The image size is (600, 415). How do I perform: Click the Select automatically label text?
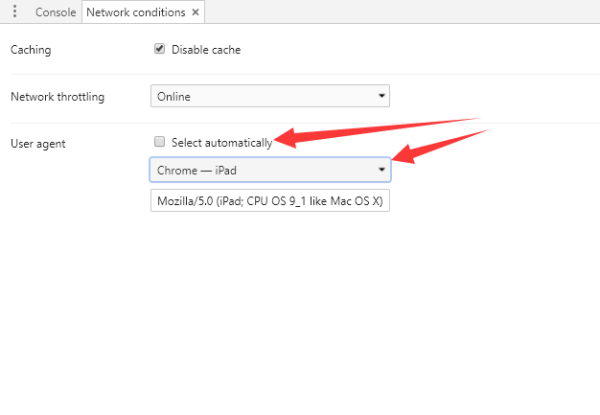point(221,143)
